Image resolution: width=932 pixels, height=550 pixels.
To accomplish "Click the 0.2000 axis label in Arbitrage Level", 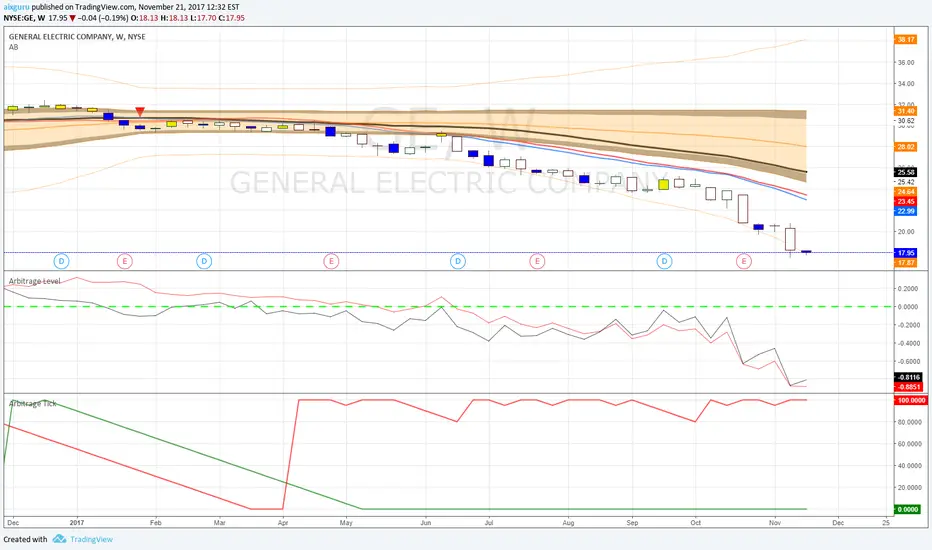I will click(x=908, y=288).
